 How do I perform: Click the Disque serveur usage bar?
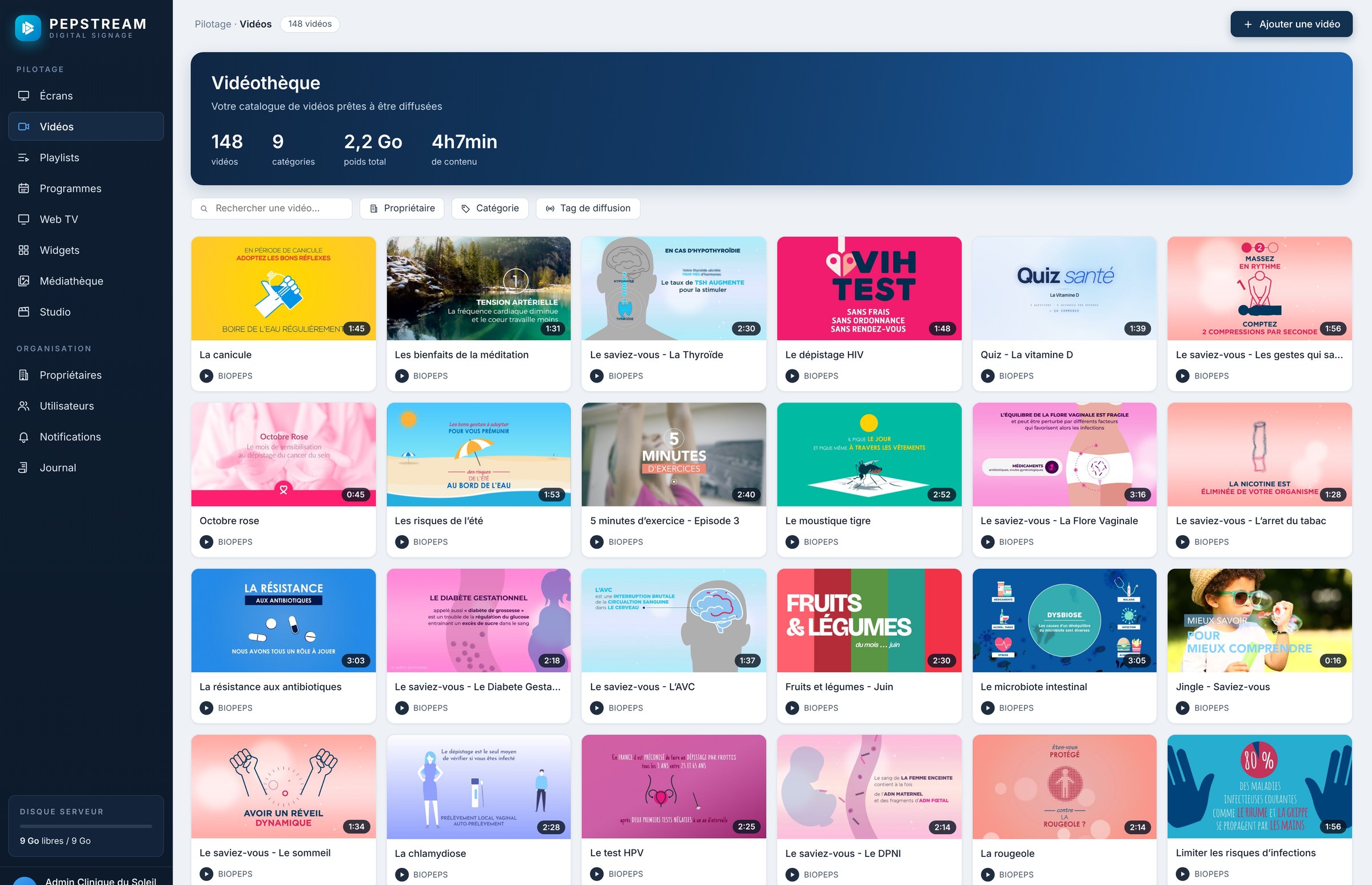[86, 826]
